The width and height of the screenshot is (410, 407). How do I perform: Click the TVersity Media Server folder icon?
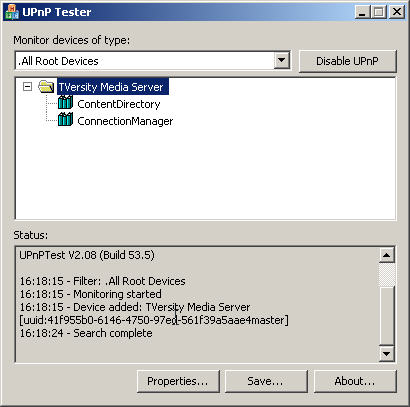(x=46, y=87)
